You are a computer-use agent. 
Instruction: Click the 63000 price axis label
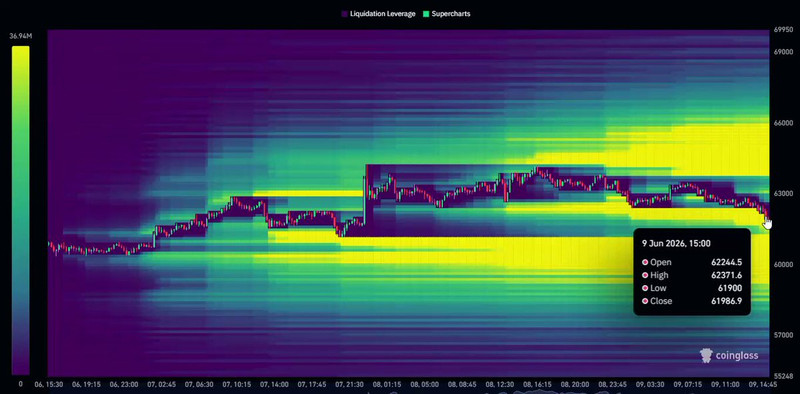click(783, 194)
